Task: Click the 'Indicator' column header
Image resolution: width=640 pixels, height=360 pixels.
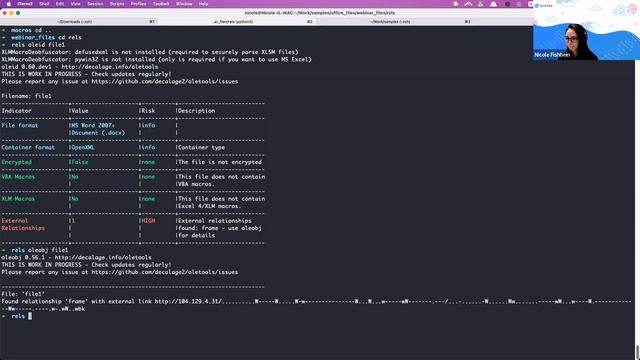Action: pyautogui.click(x=16, y=111)
